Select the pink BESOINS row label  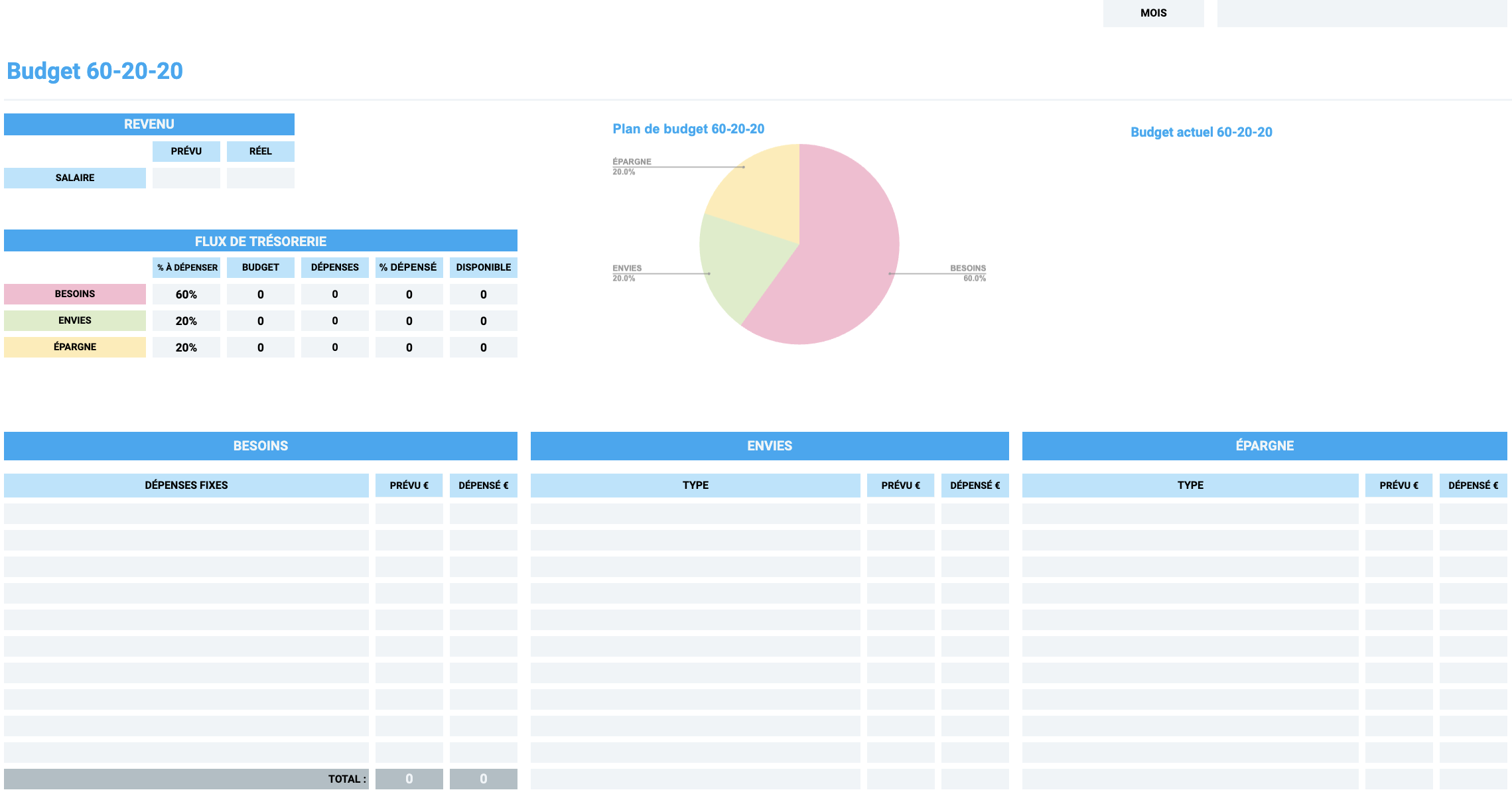point(75,294)
